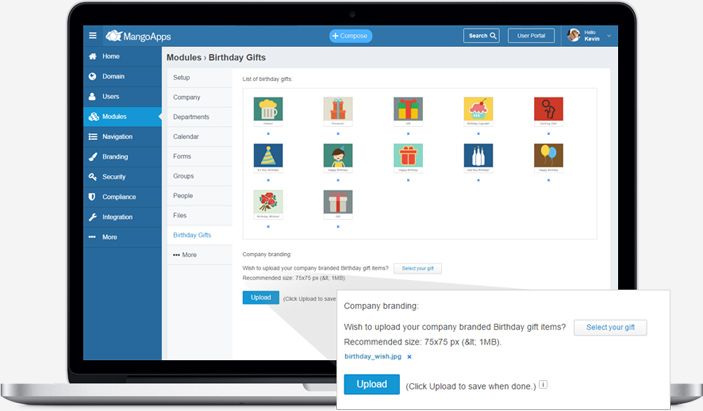This screenshot has height=411, width=703.
Task: Click the Security key icon
Action: [93, 177]
